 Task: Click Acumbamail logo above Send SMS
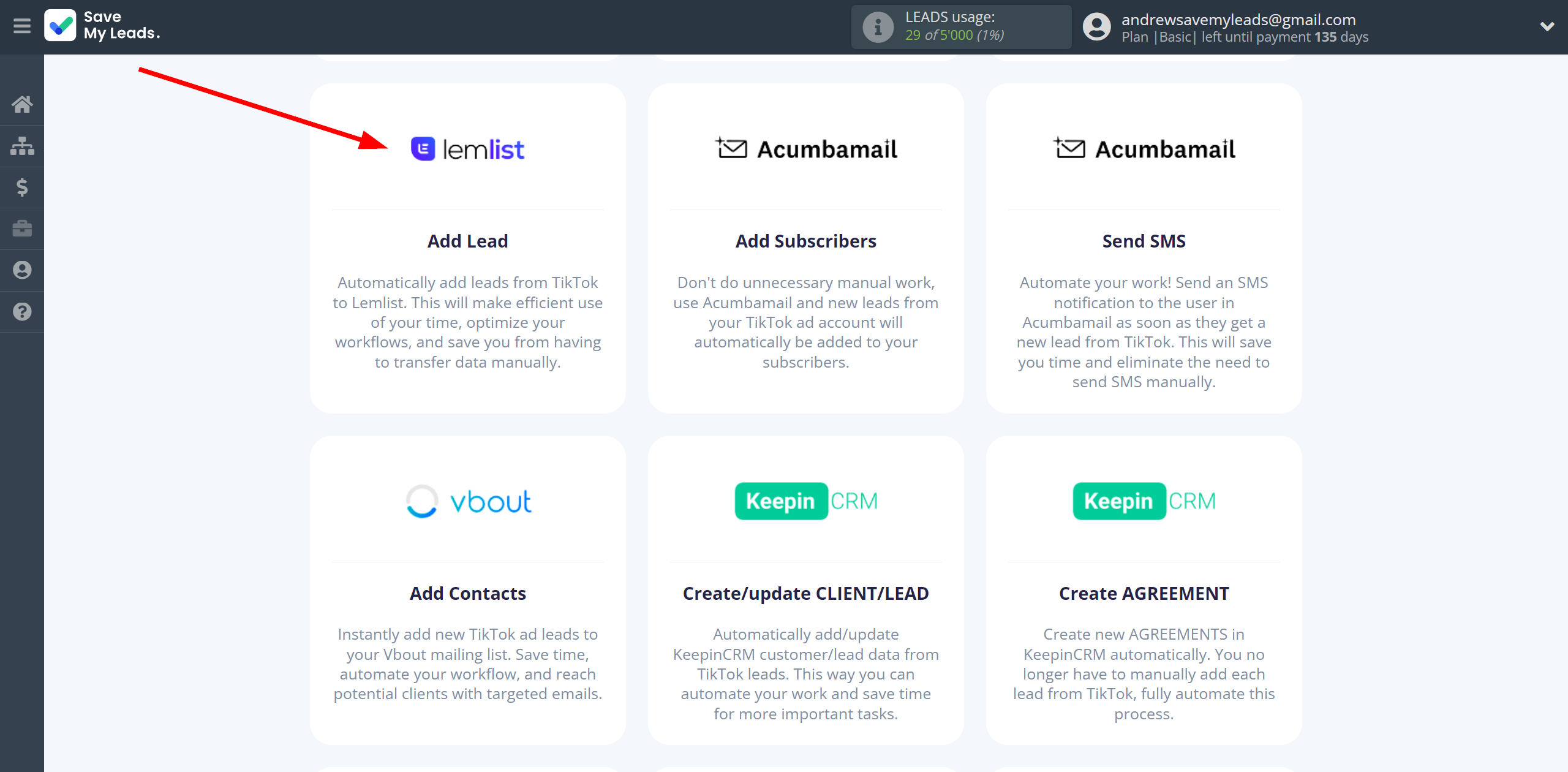(x=1144, y=149)
